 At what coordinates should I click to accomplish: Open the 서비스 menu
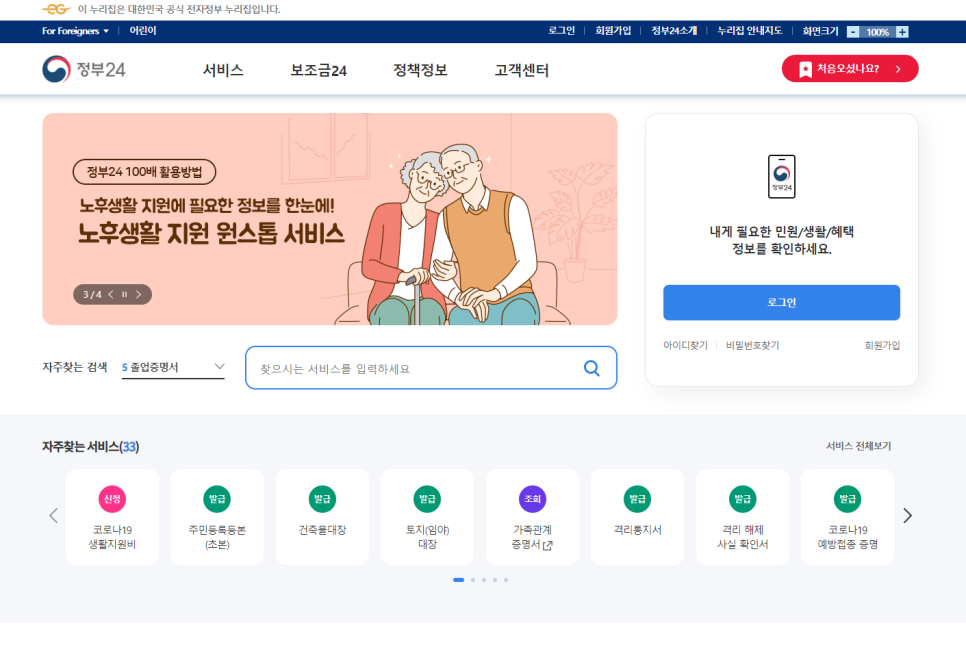223,70
